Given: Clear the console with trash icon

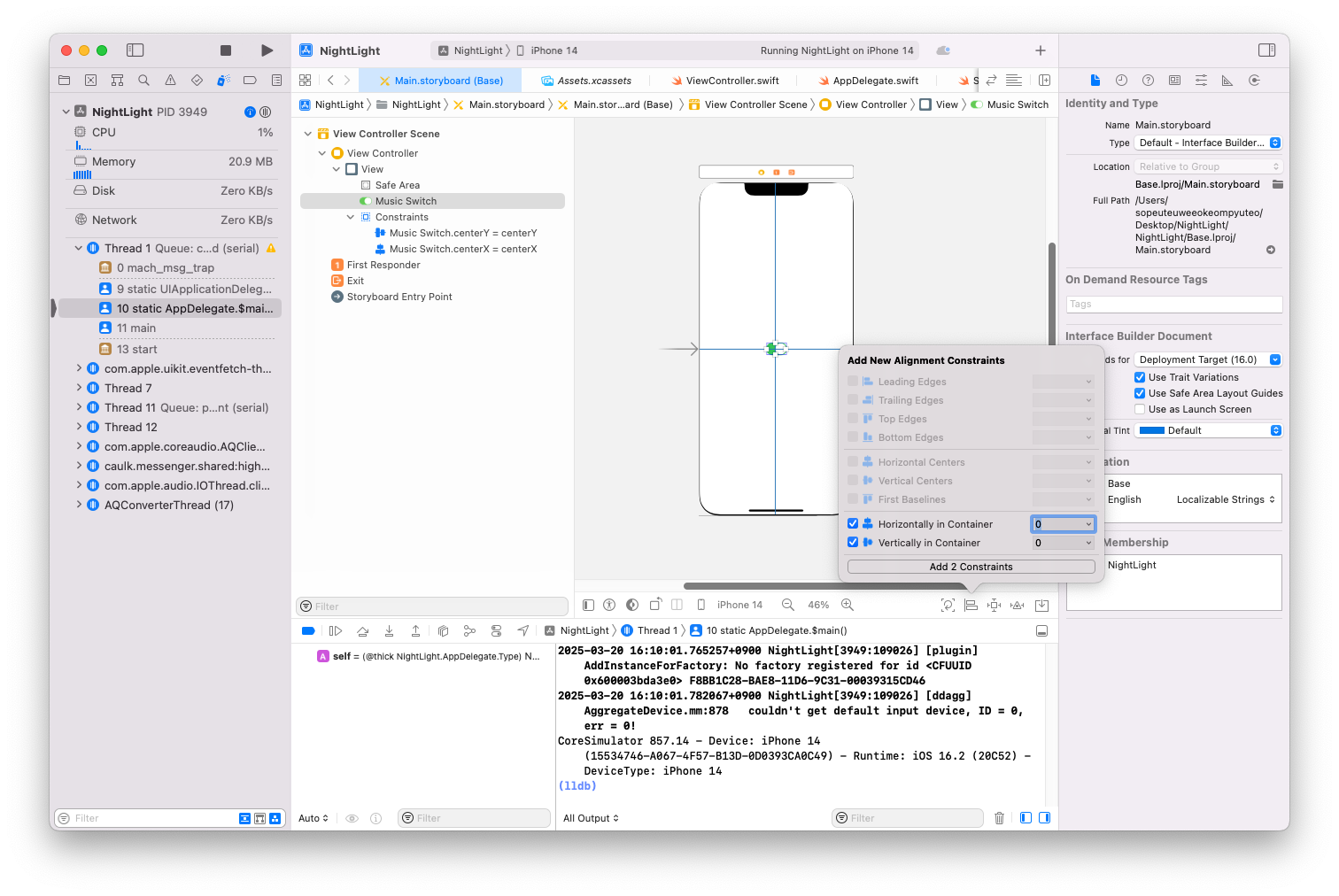Looking at the screenshot, I should tap(999, 818).
